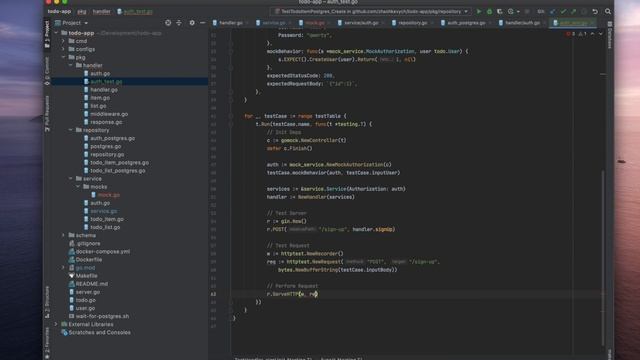
Task: Collapse the repository folder
Action: [71, 130]
